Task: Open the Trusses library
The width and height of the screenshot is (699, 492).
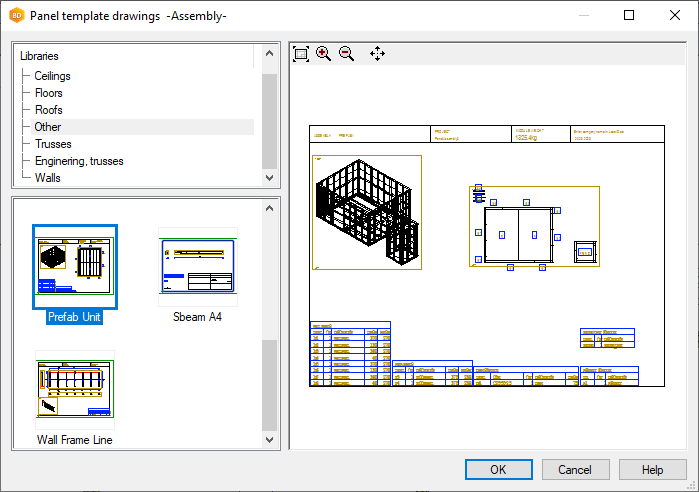Action: coord(53,144)
